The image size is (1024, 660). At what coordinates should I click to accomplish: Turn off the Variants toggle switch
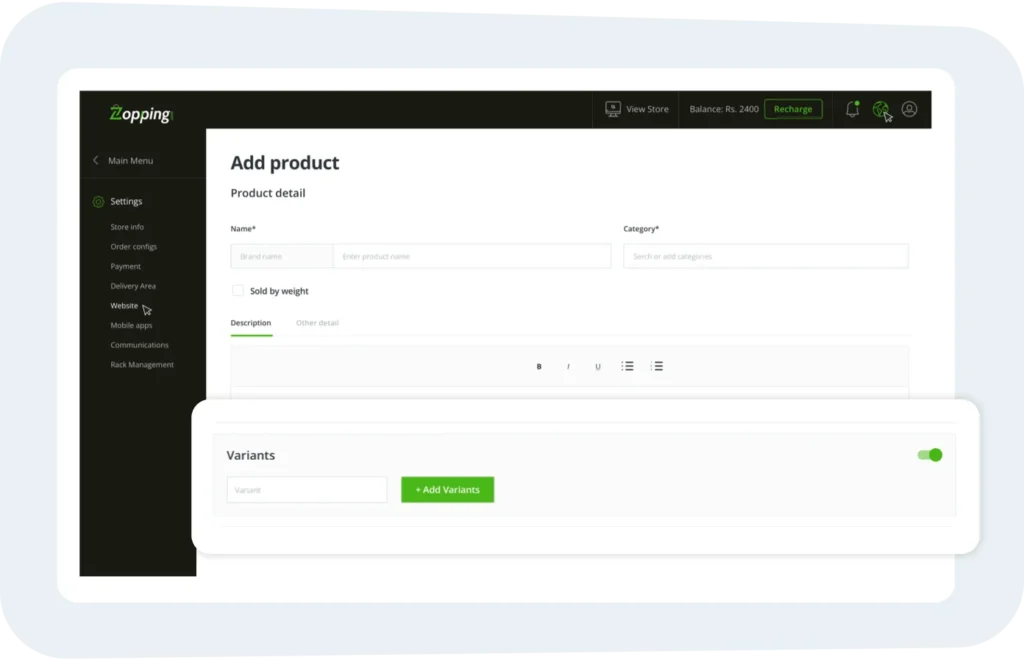929,455
